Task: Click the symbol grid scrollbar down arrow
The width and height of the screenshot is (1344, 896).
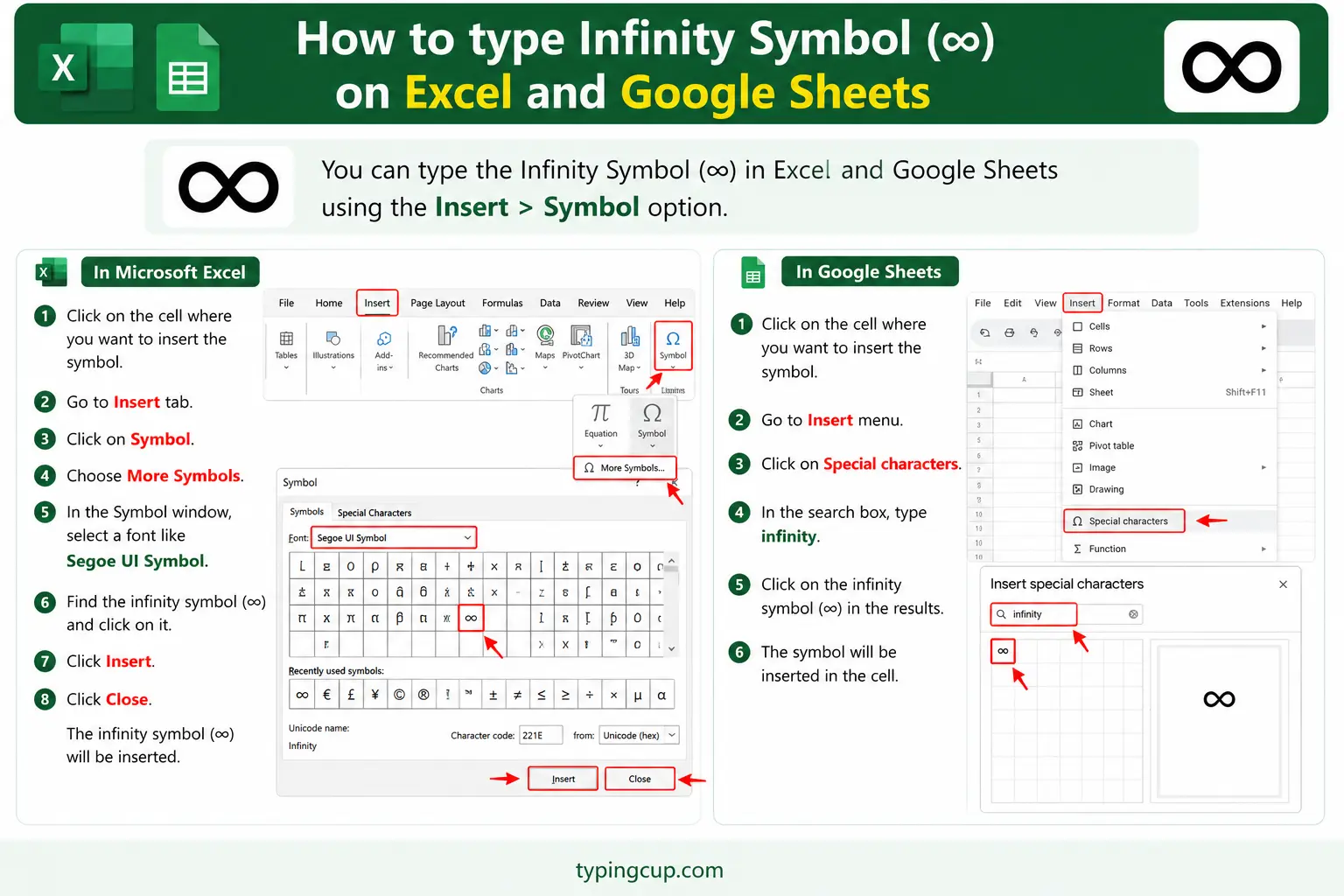Action: pyautogui.click(x=671, y=648)
